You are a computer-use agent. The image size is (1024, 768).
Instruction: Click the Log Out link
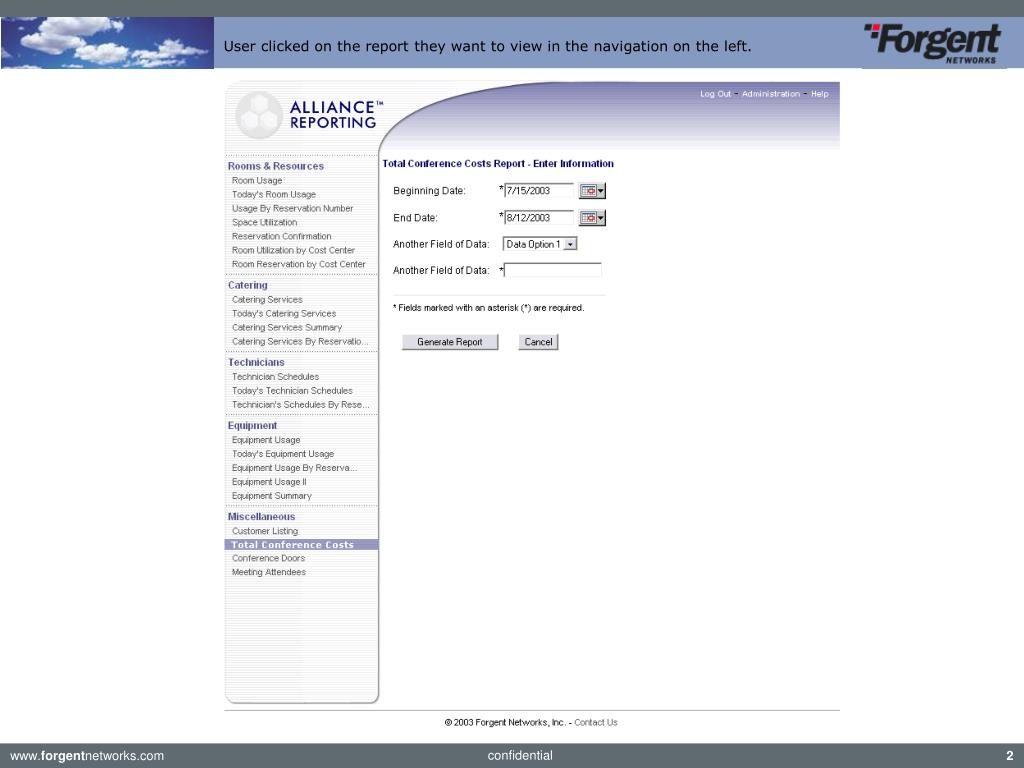(715, 94)
